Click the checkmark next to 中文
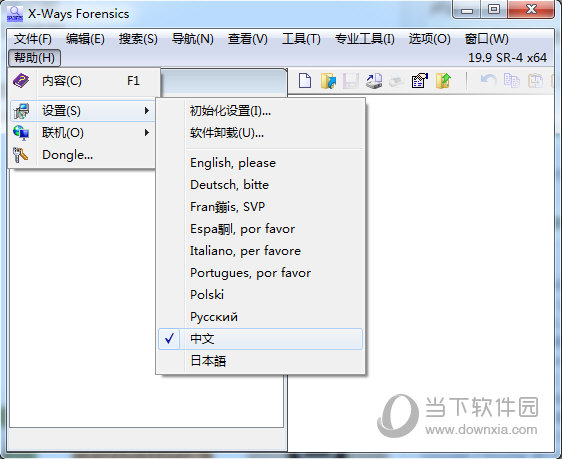 point(170,338)
